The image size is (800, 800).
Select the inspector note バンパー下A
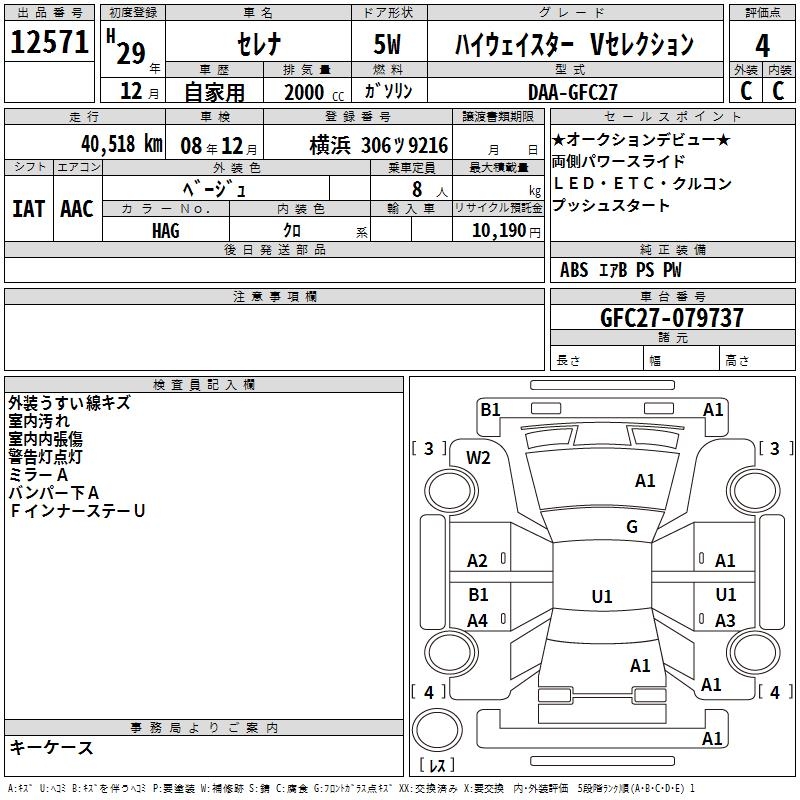pyautogui.click(x=54, y=493)
